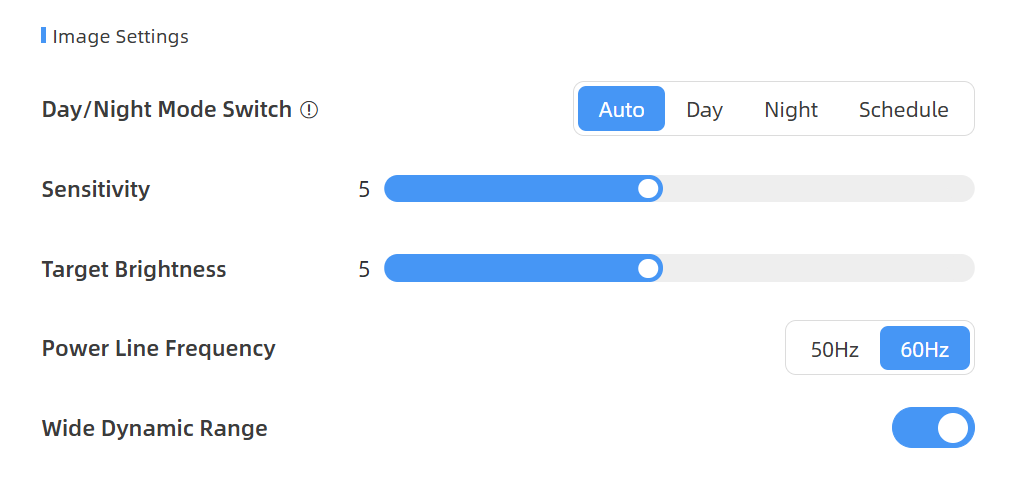Click the Wide Dynamic Range label

154,428
